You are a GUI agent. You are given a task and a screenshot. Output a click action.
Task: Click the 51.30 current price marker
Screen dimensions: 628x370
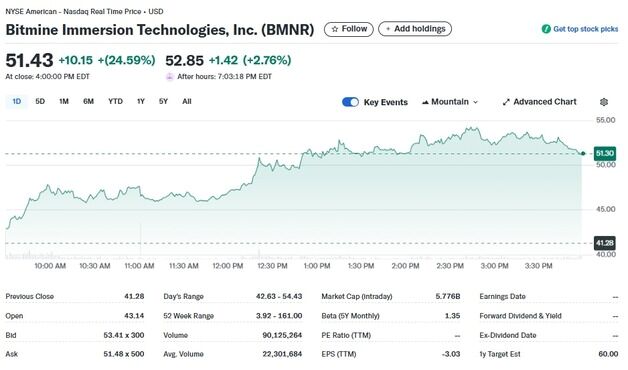pyautogui.click(x=605, y=153)
